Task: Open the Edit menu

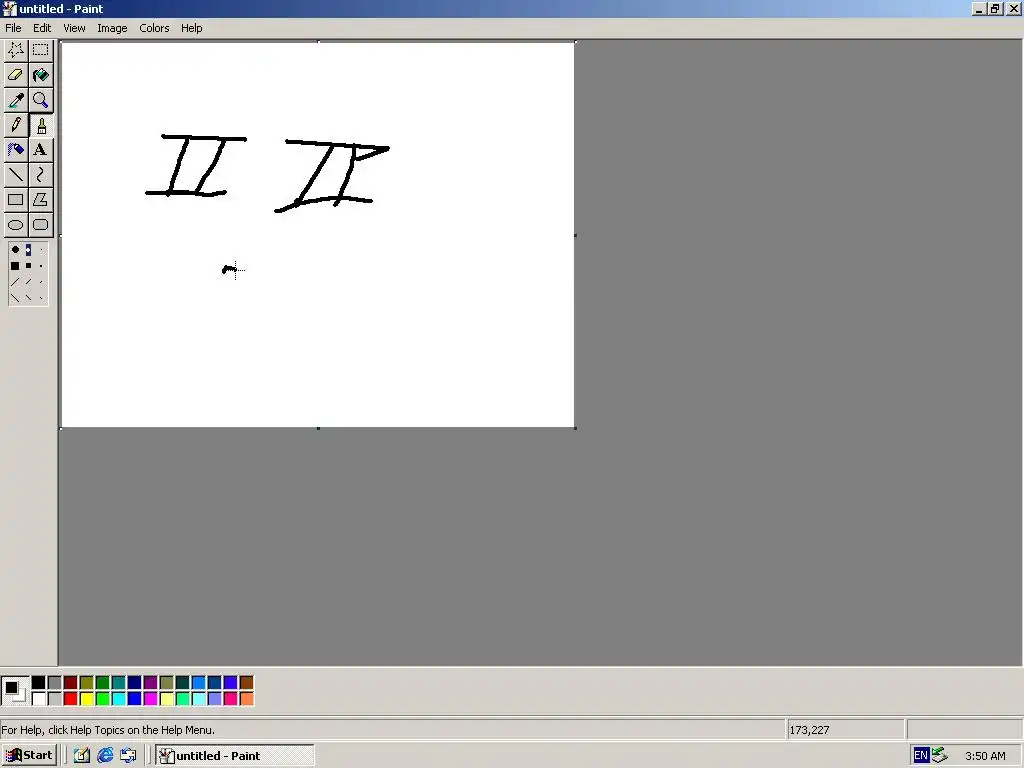Action: (x=42, y=28)
